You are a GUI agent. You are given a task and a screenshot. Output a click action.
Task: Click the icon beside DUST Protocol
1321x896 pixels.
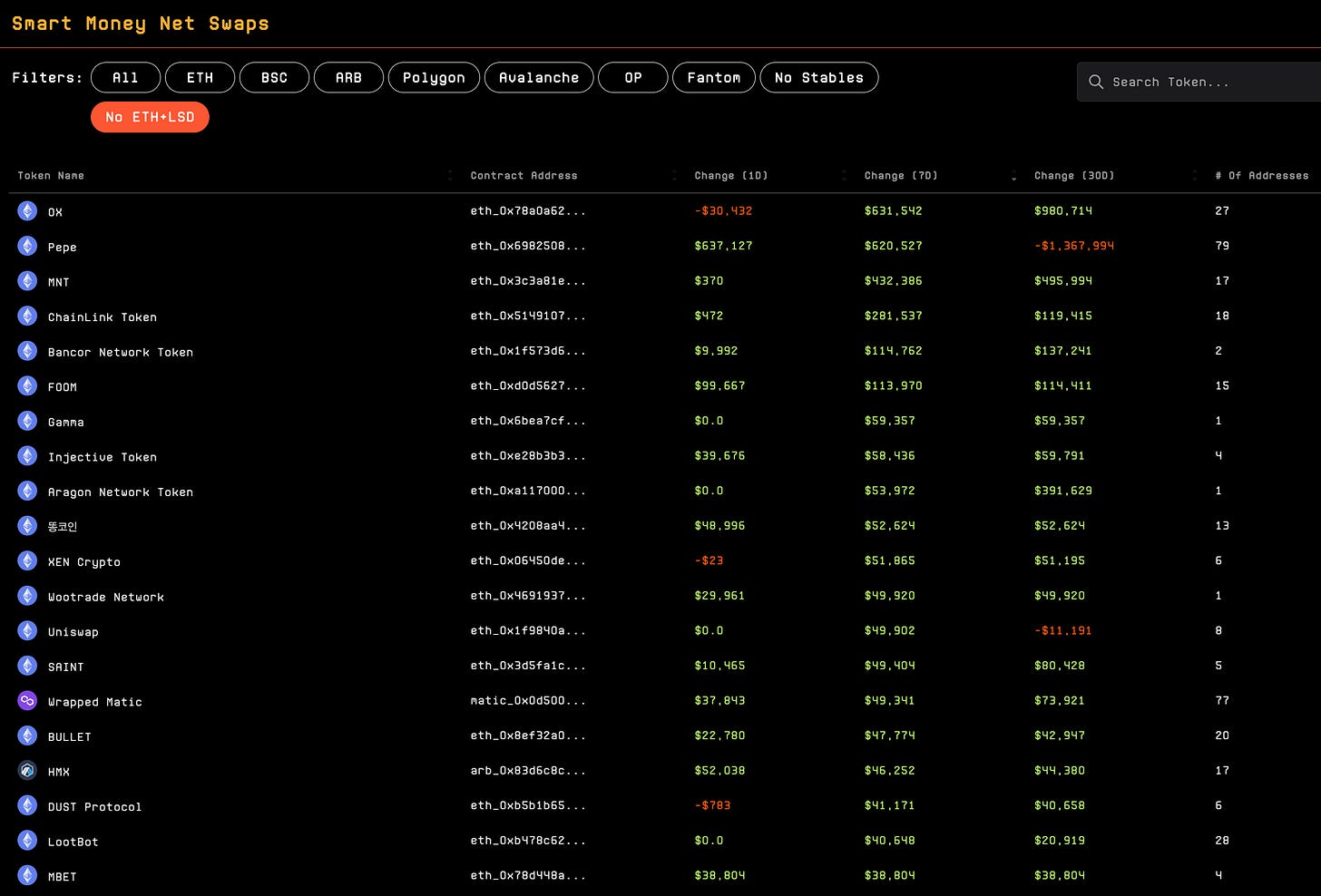tap(27, 805)
